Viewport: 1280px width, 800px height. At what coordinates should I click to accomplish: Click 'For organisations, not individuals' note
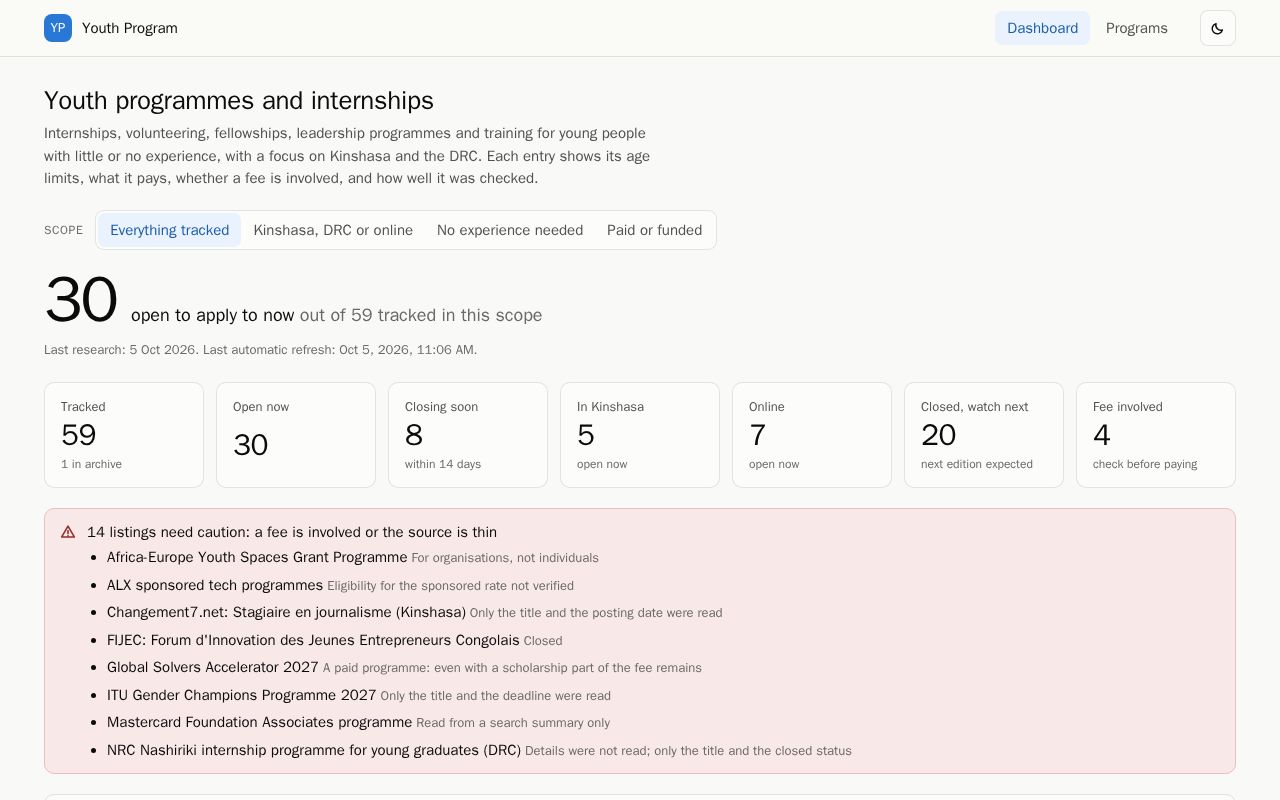coord(505,558)
